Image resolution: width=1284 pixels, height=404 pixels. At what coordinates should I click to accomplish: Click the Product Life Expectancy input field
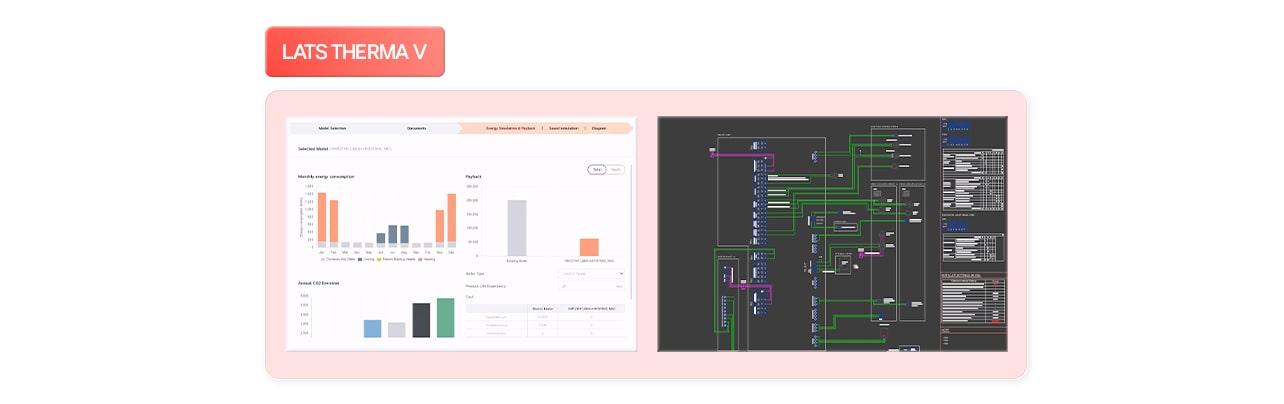pos(591,286)
